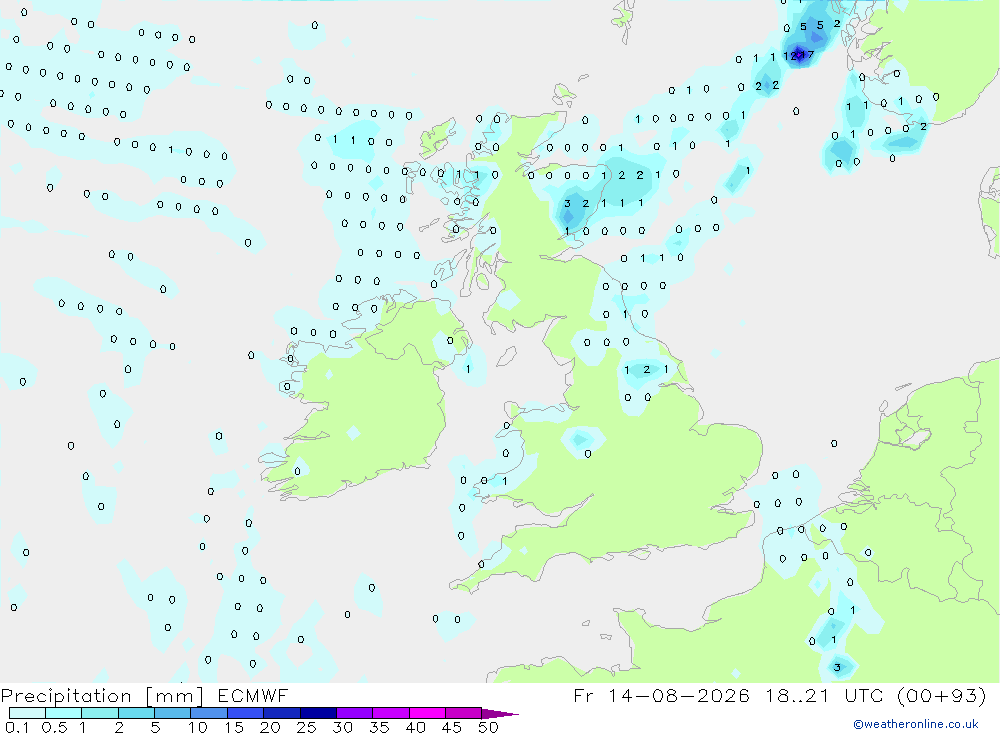Screen dimensions: 1000x733
Task: Click the legend label '25'
Action: pyautogui.click(x=307, y=727)
